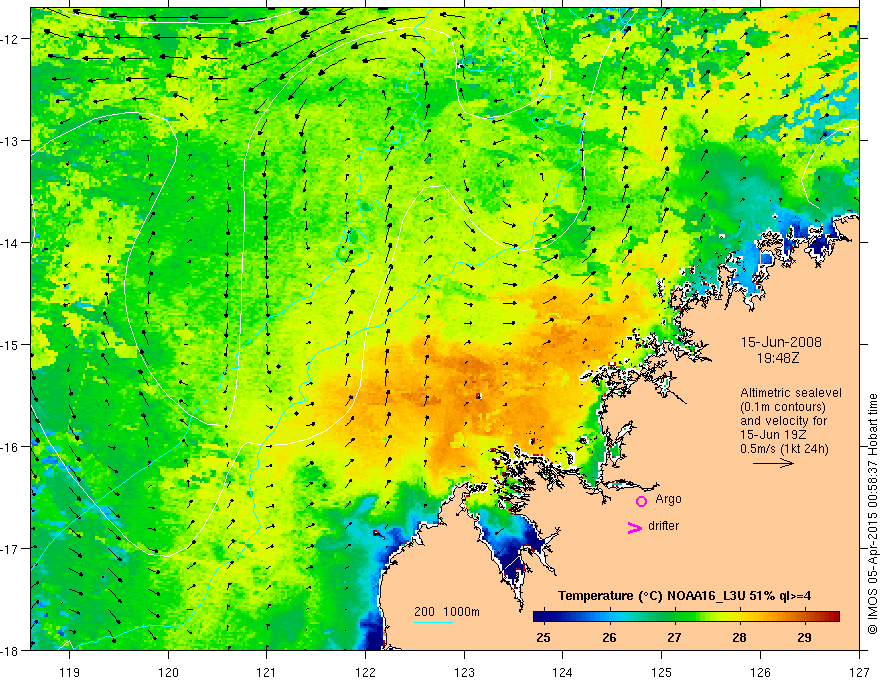Click the longitude axis label '121'
This screenshot has width=880, height=680.
coord(267,672)
